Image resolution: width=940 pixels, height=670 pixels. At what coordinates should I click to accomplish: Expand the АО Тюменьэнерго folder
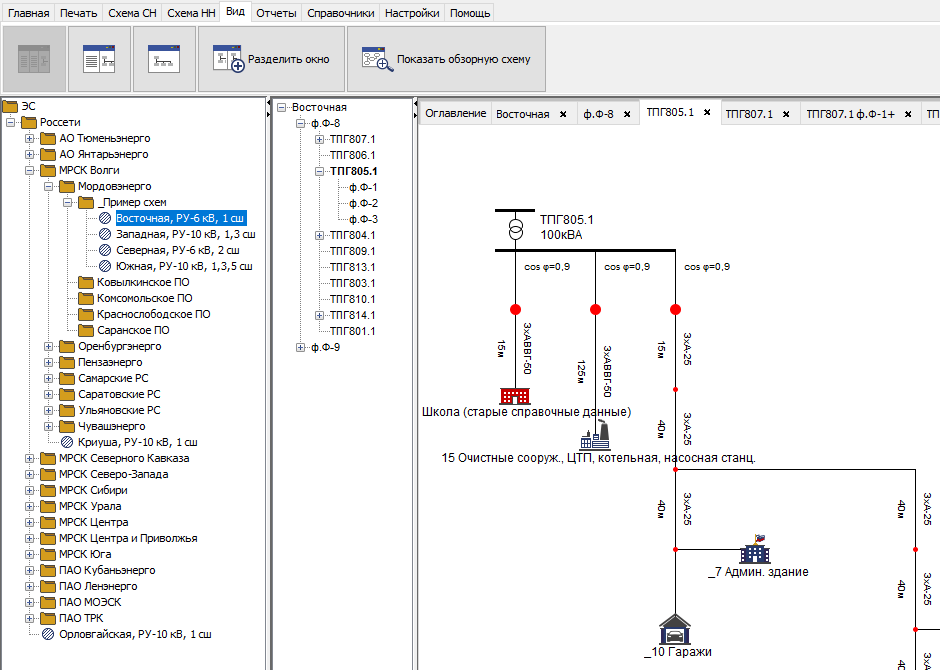coord(29,138)
